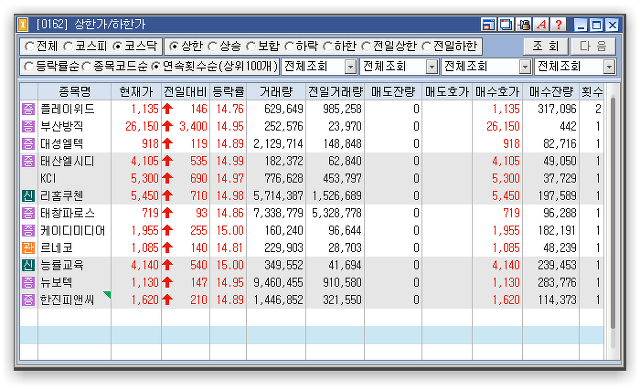This screenshot has width=640, height=389.
Task: Click the 현재가 column header
Action: pyautogui.click(x=136, y=92)
